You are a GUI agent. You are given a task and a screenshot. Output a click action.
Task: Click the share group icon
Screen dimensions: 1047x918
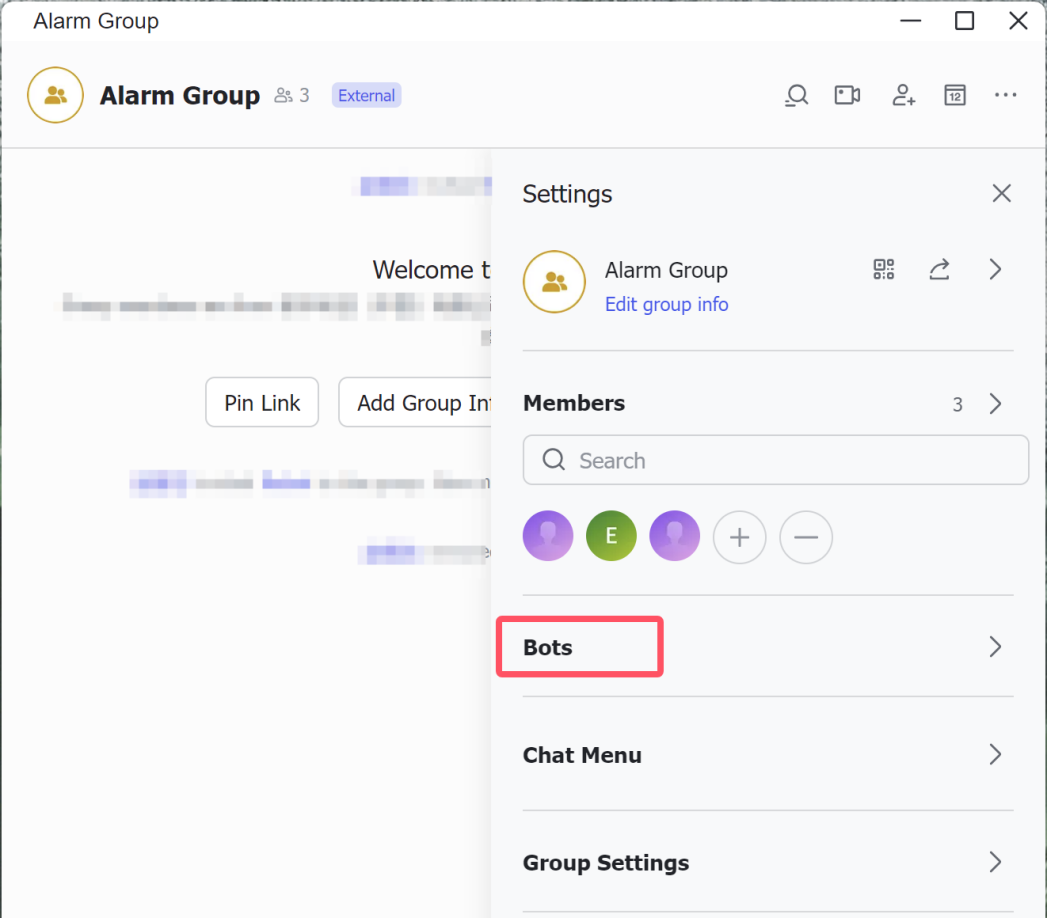tap(939, 270)
